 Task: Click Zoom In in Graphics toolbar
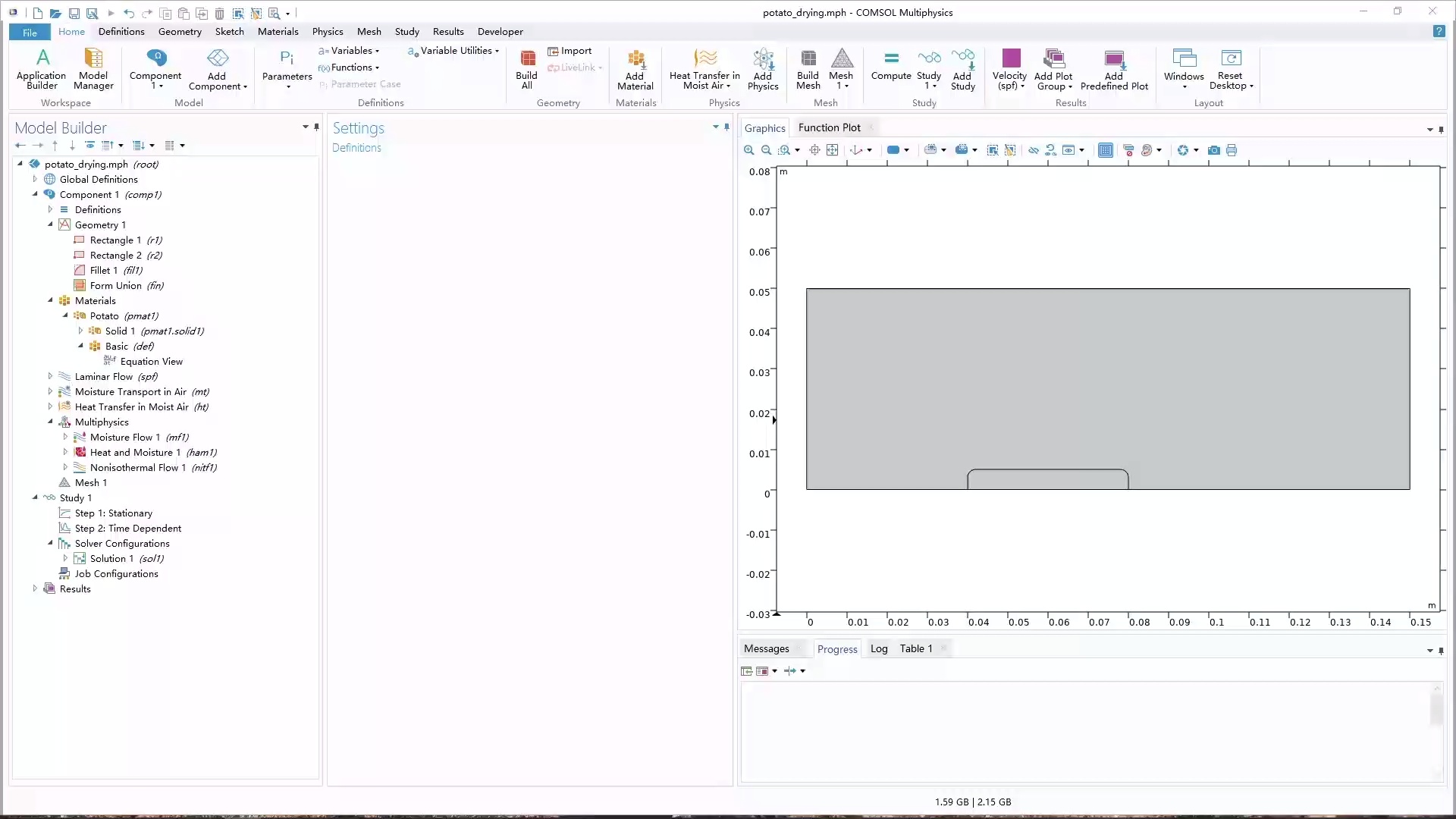click(x=749, y=150)
